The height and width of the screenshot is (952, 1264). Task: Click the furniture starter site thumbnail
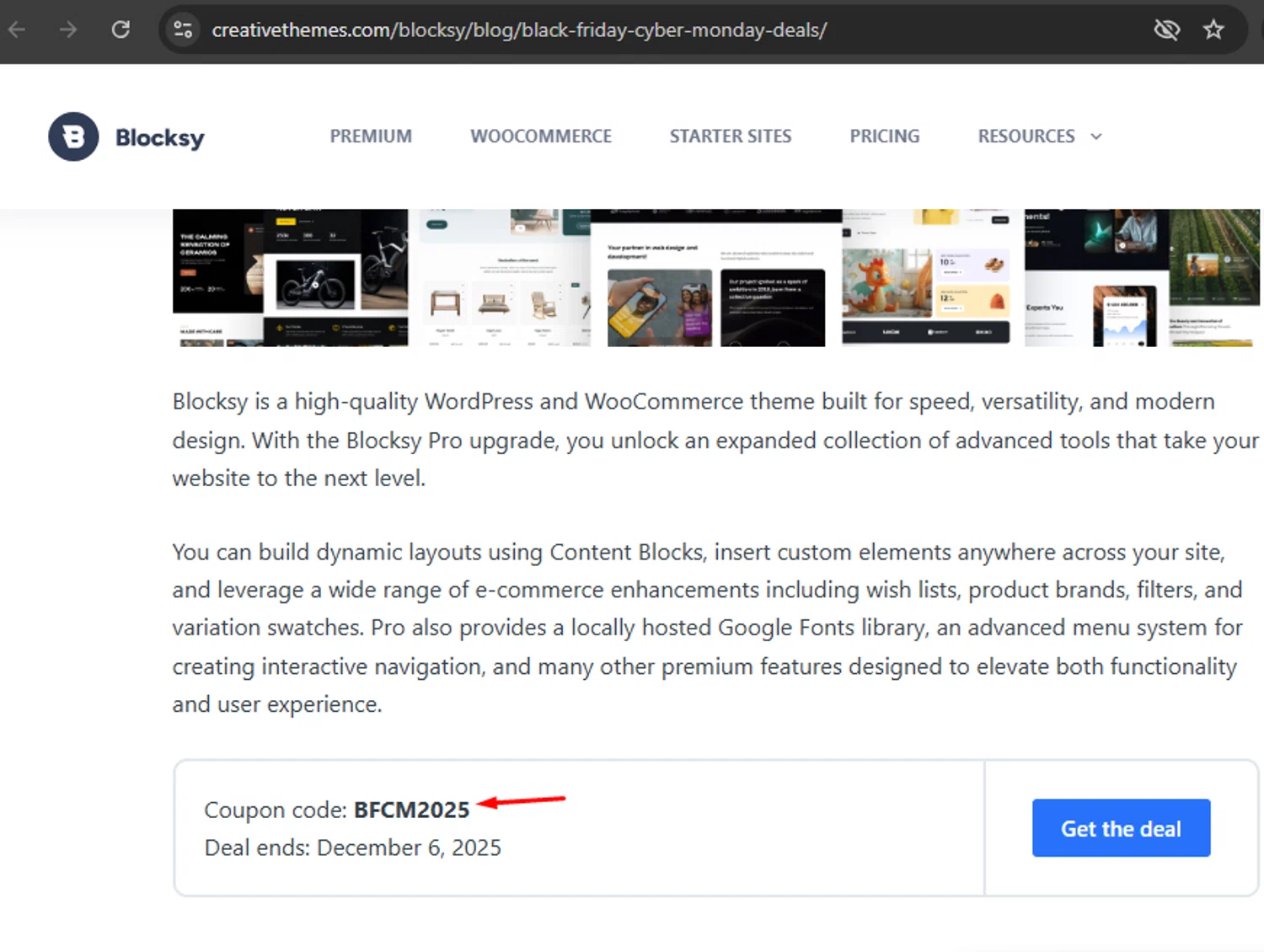504,277
